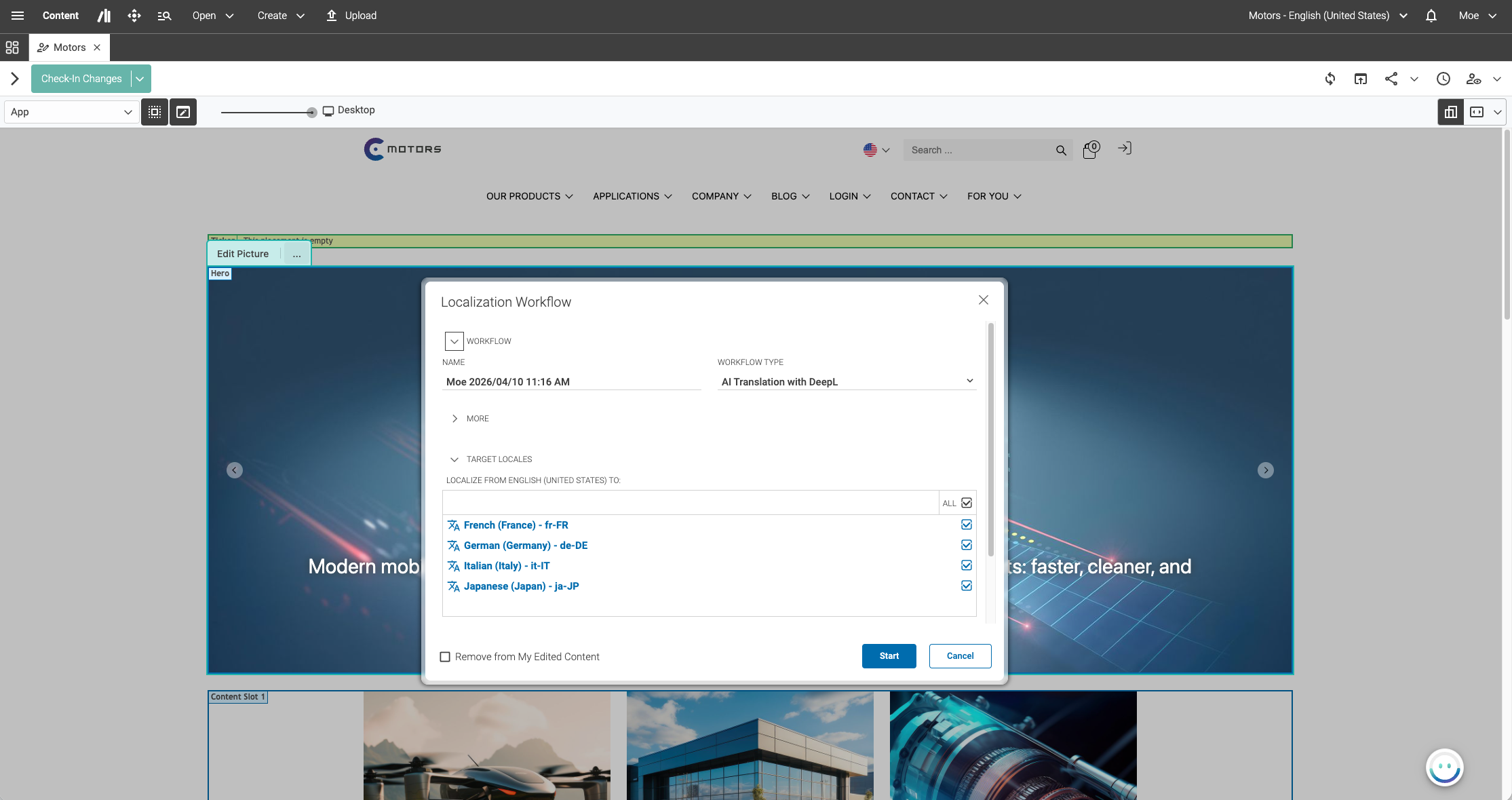Open the chat assistant smiley icon
1512x800 pixels.
[1444, 767]
